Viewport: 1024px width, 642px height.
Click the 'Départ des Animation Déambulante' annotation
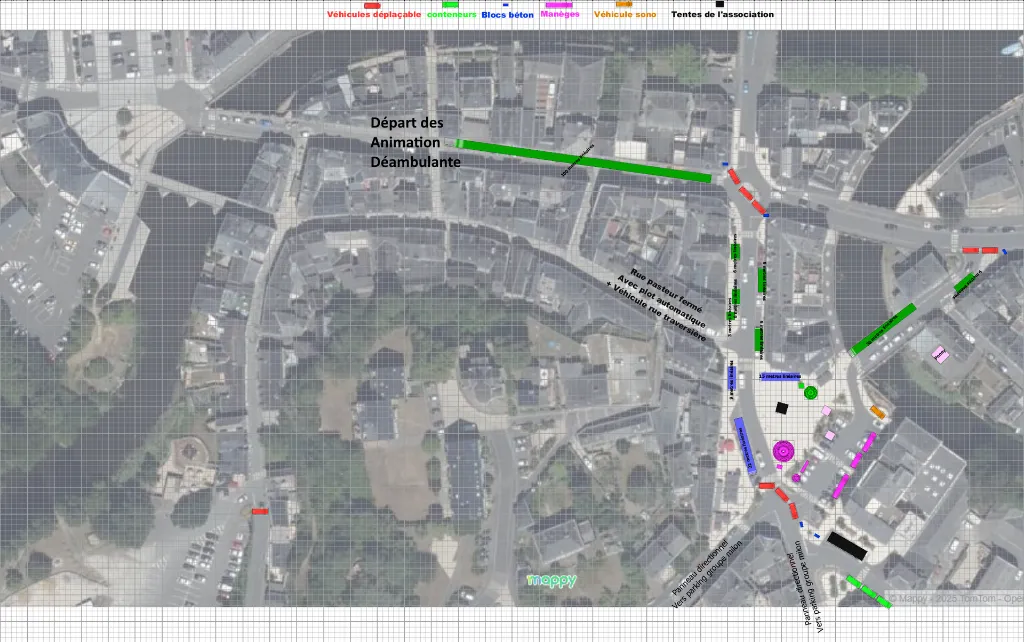click(x=415, y=142)
